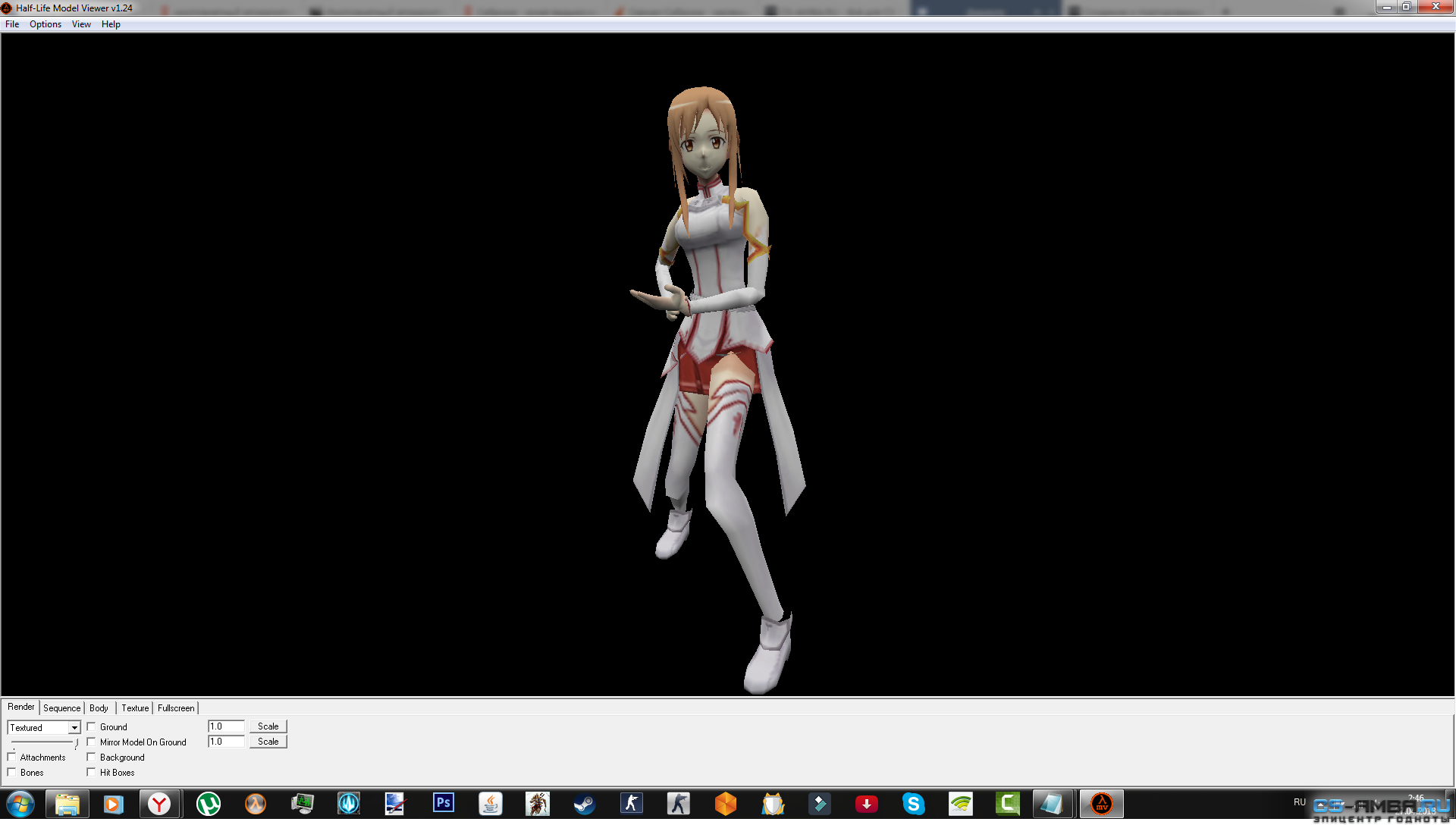Click the RU language indicator in tray
Screen dimensions: 1456x825
pyautogui.click(x=1300, y=802)
